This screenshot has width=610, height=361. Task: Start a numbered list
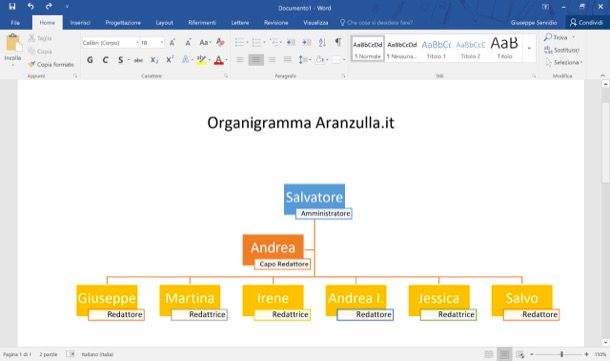pos(256,42)
